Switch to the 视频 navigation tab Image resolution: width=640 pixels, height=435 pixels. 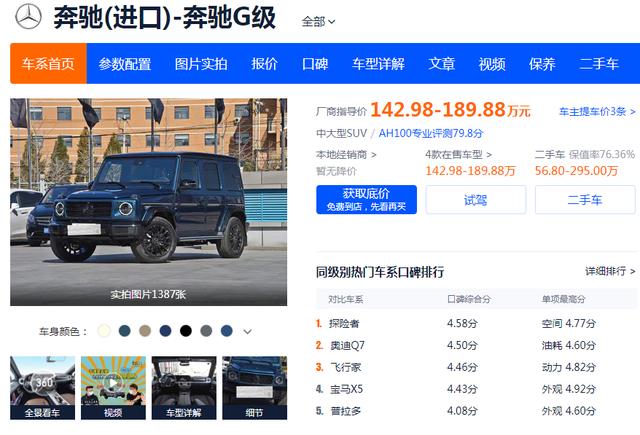pos(492,64)
